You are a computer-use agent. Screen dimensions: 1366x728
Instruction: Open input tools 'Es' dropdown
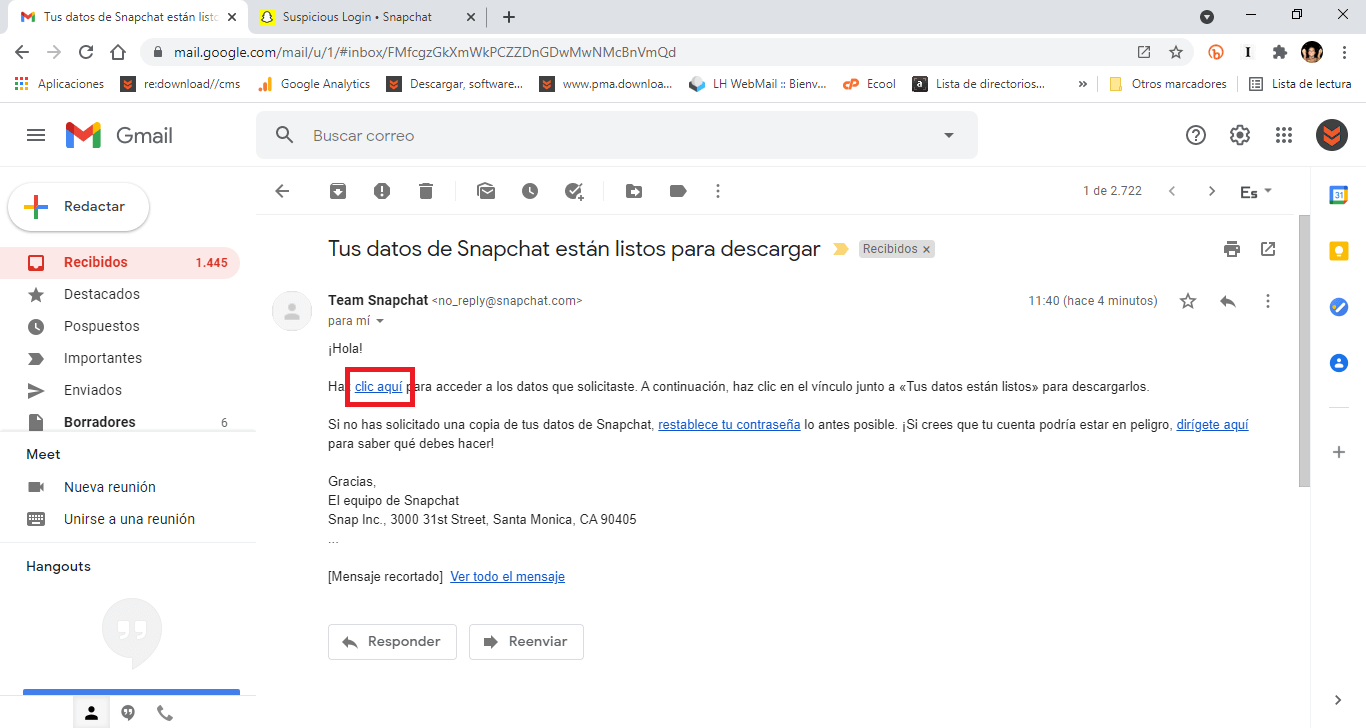click(x=1256, y=191)
